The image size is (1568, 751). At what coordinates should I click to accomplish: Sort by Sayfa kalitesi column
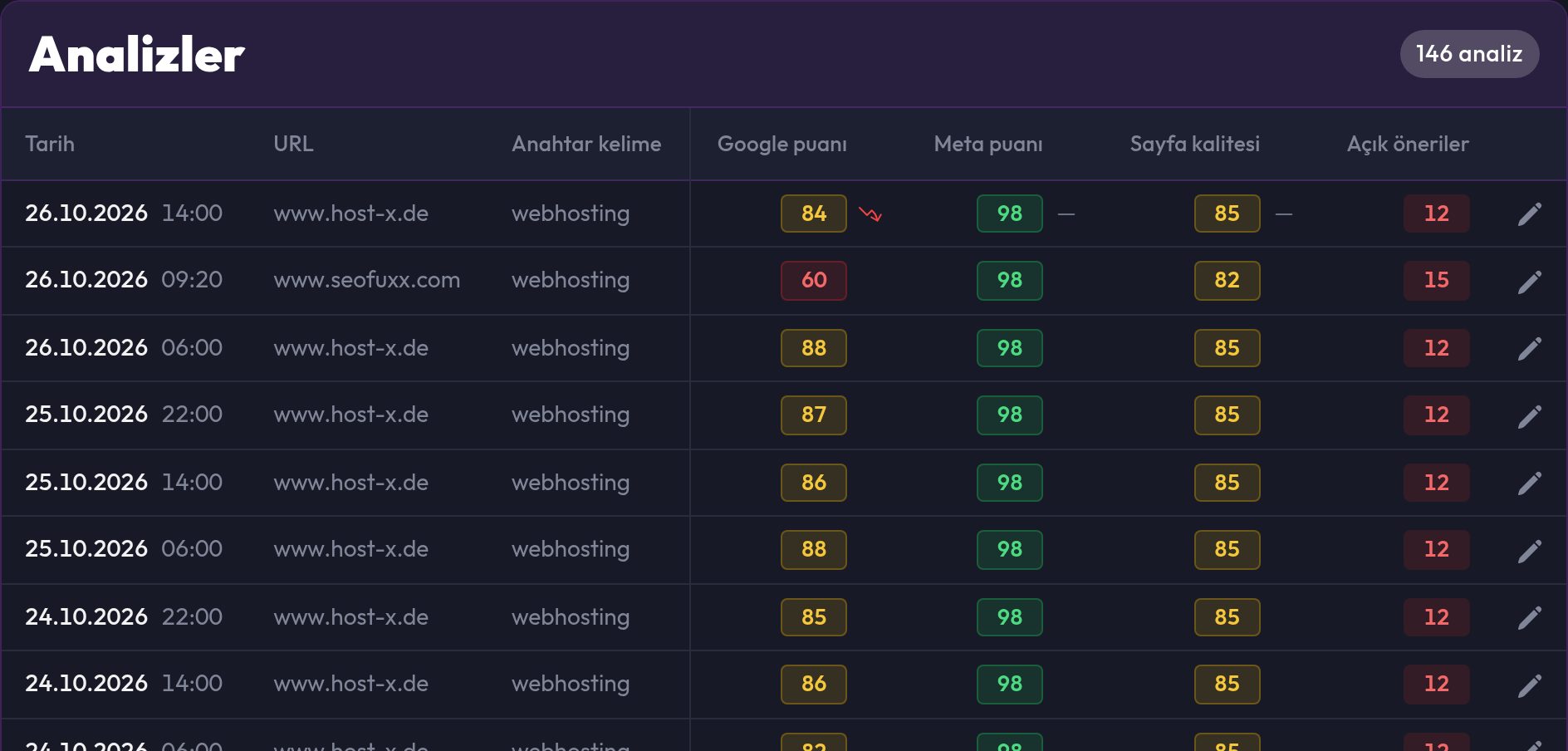click(1195, 144)
